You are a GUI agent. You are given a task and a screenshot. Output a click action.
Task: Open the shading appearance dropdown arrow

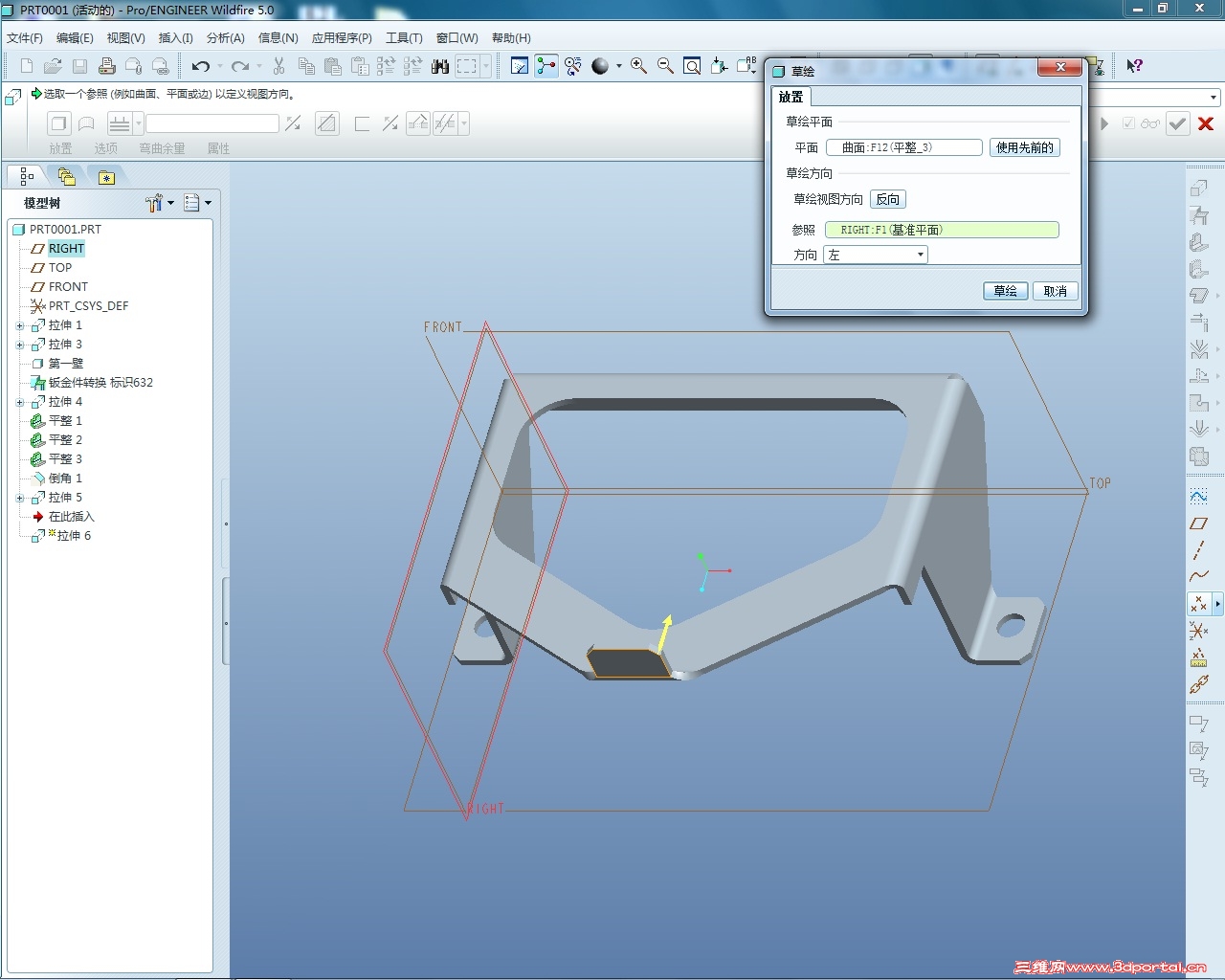tap(618, 66)
